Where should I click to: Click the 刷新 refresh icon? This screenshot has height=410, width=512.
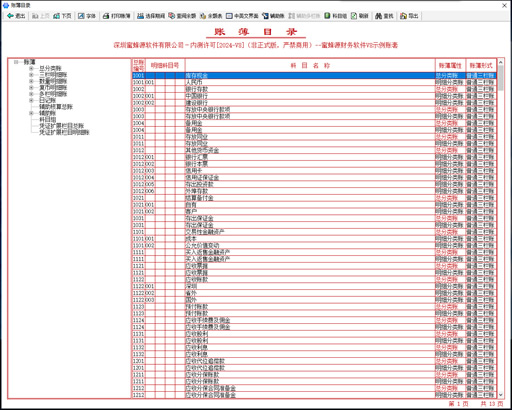tap(360, 16)
